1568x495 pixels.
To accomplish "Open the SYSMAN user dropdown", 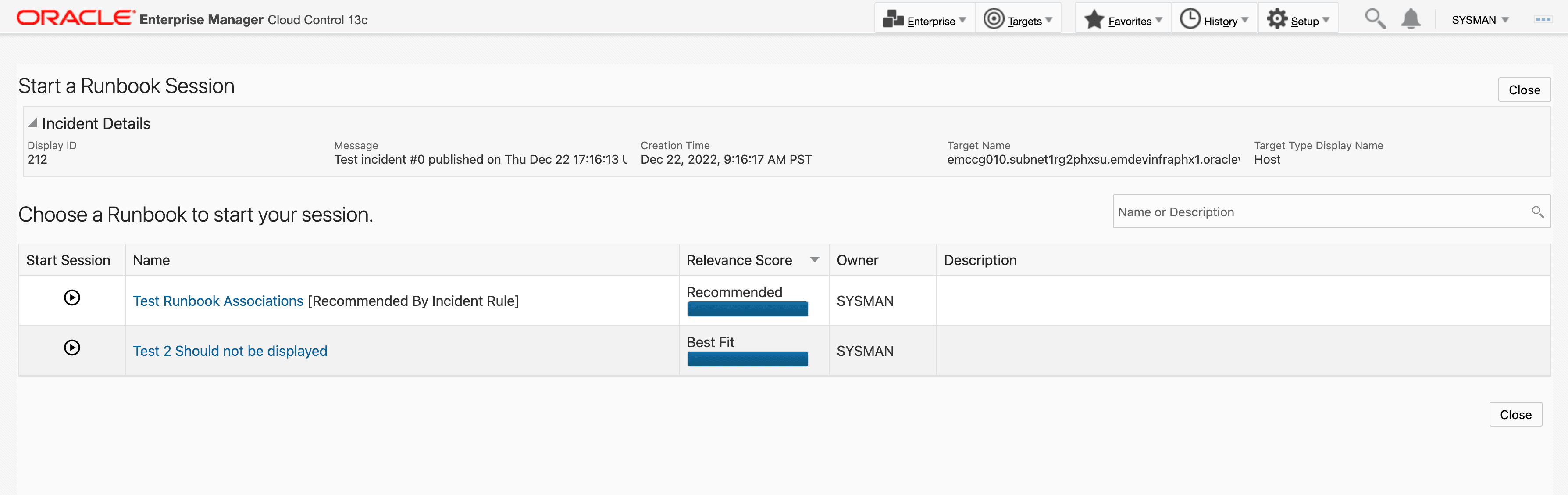I will (x=1480, y=20).
